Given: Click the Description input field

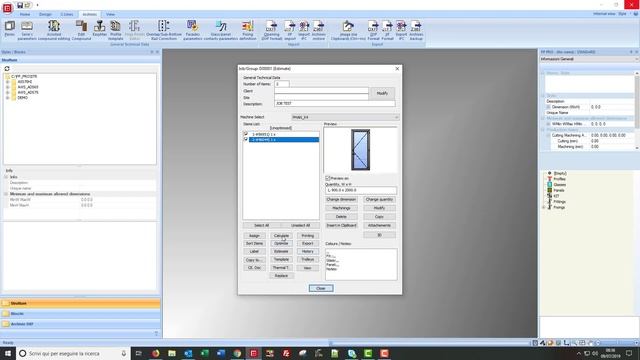Looking at the screenshot, I should coord(335,104).
